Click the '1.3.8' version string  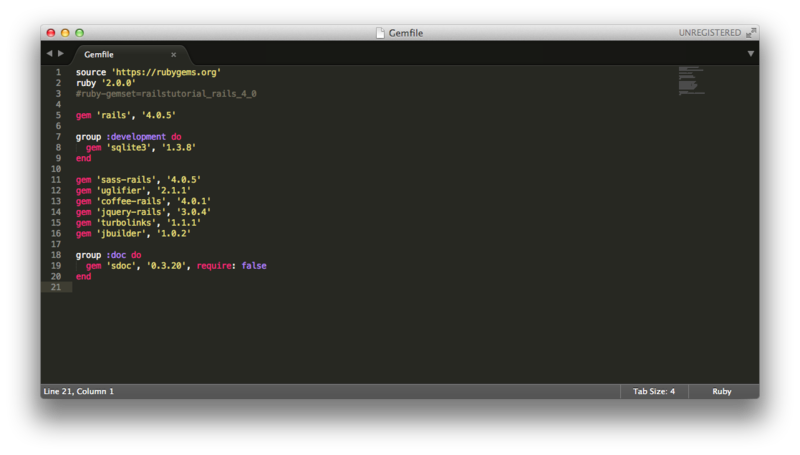click(179, 147)
